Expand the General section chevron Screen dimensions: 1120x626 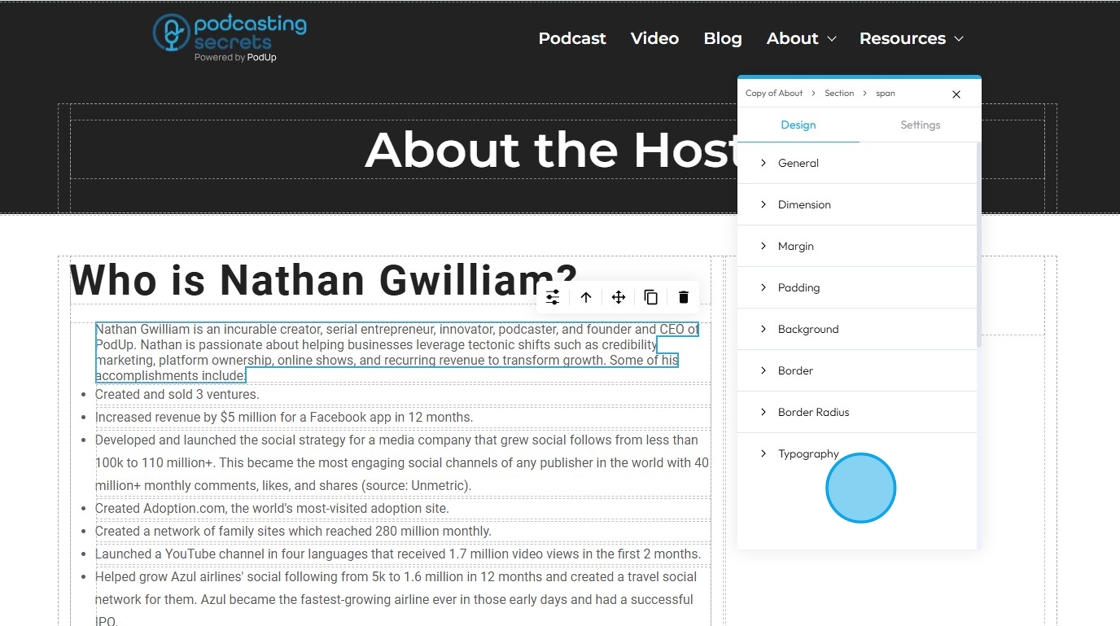point(764,163)
